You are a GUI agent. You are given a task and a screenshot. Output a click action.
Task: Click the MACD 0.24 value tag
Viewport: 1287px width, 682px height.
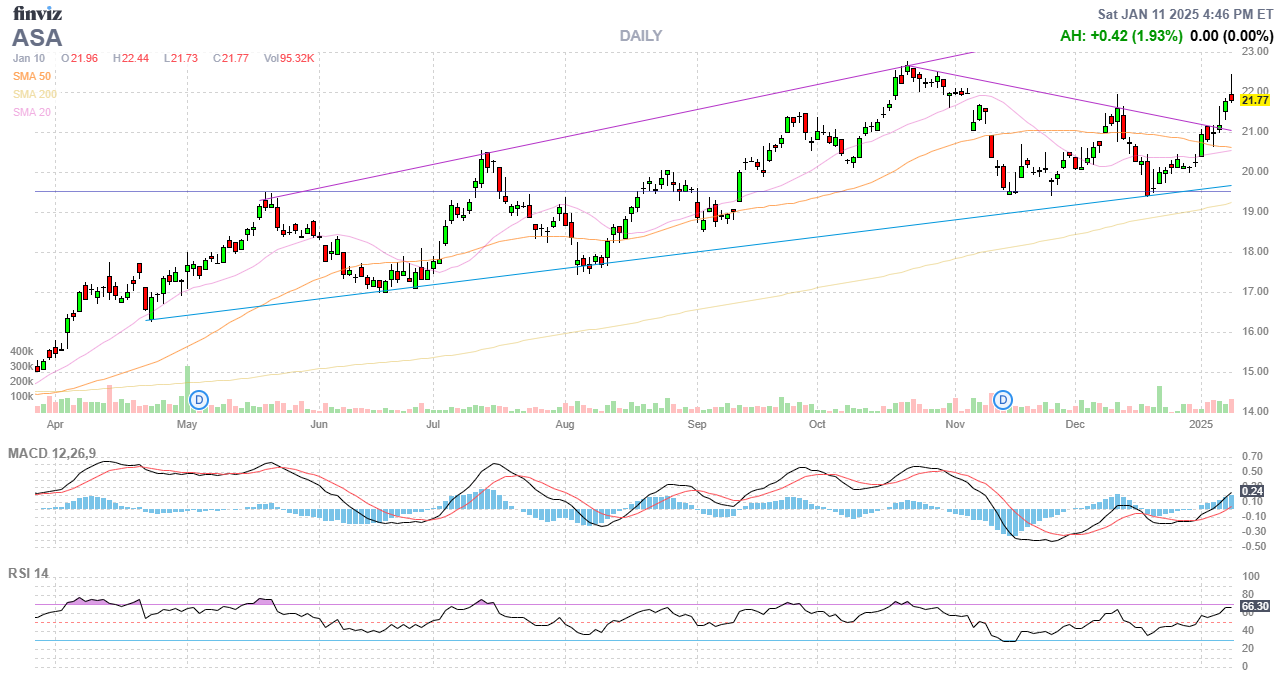[1254, 490]
